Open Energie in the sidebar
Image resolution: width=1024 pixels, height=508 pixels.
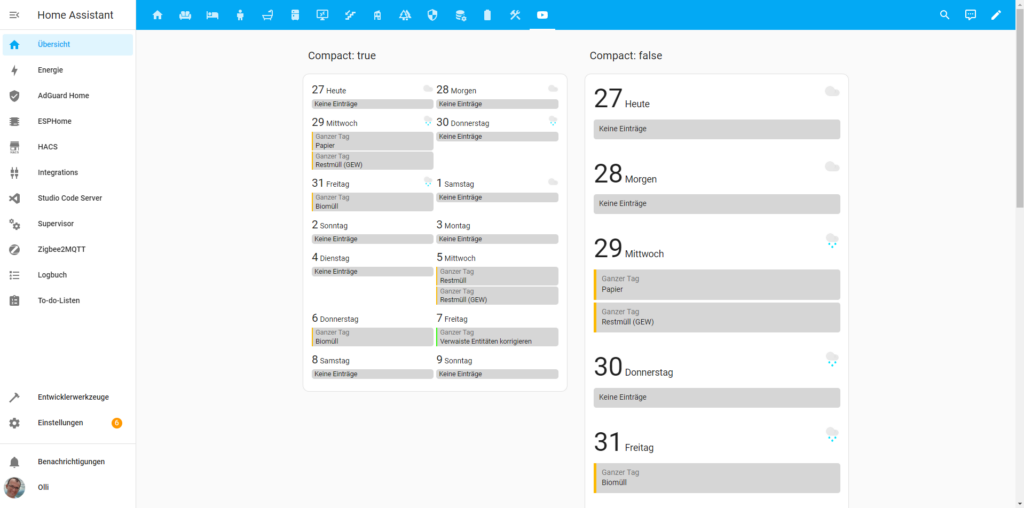(50, 70)
